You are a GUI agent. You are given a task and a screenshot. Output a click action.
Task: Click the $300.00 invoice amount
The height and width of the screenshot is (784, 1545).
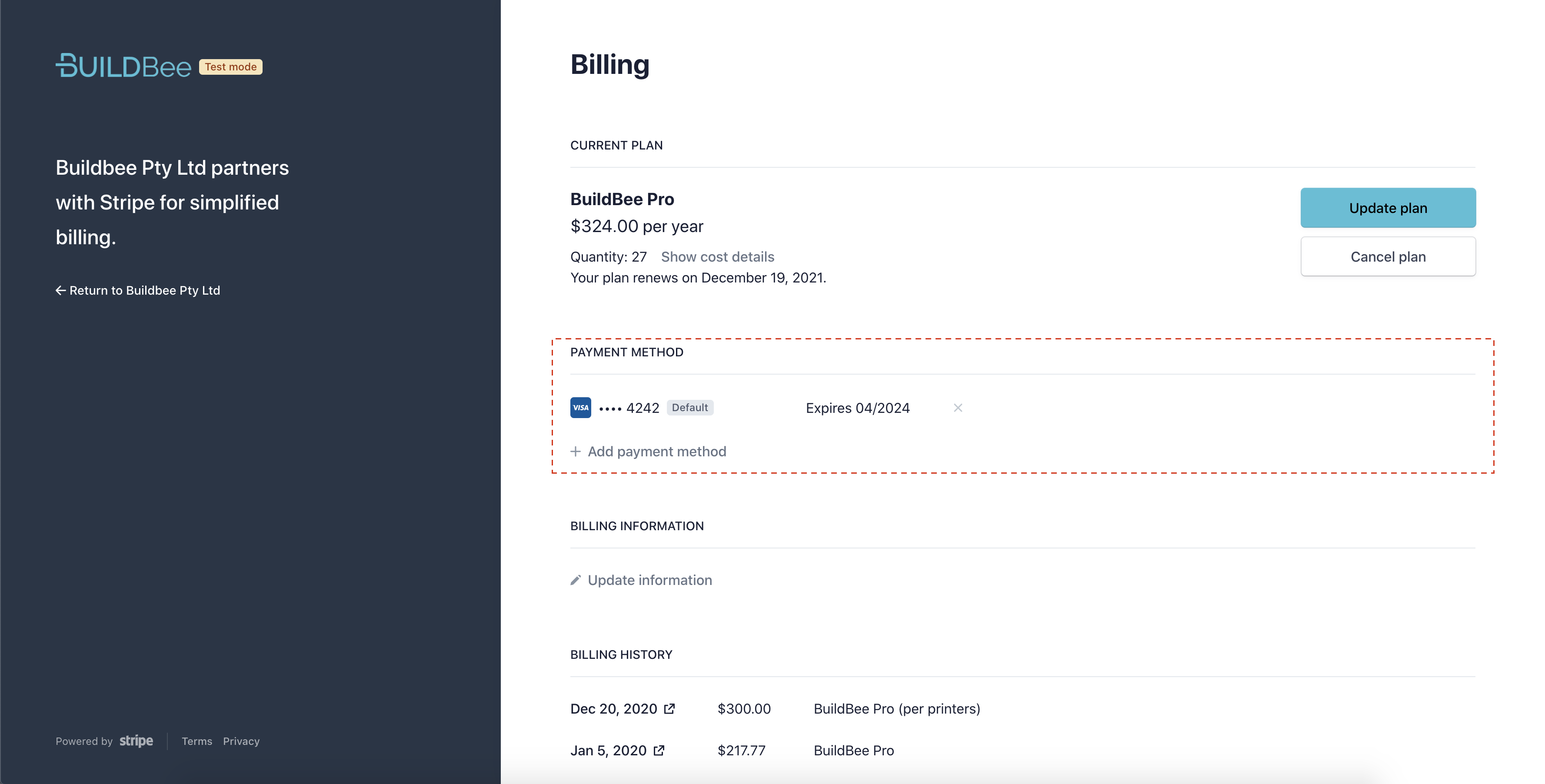pos(744,709)
